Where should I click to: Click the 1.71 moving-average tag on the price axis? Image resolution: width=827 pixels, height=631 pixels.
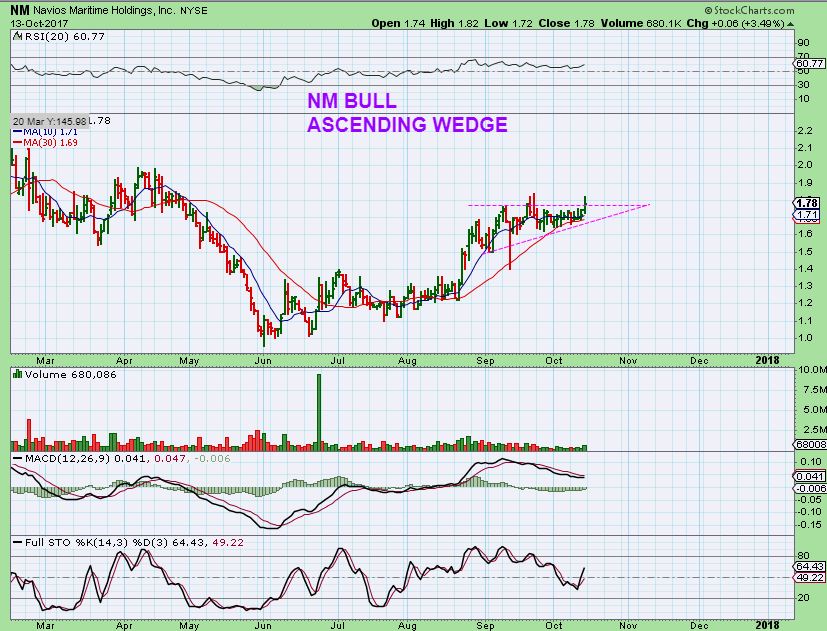[x=808, y=215]
